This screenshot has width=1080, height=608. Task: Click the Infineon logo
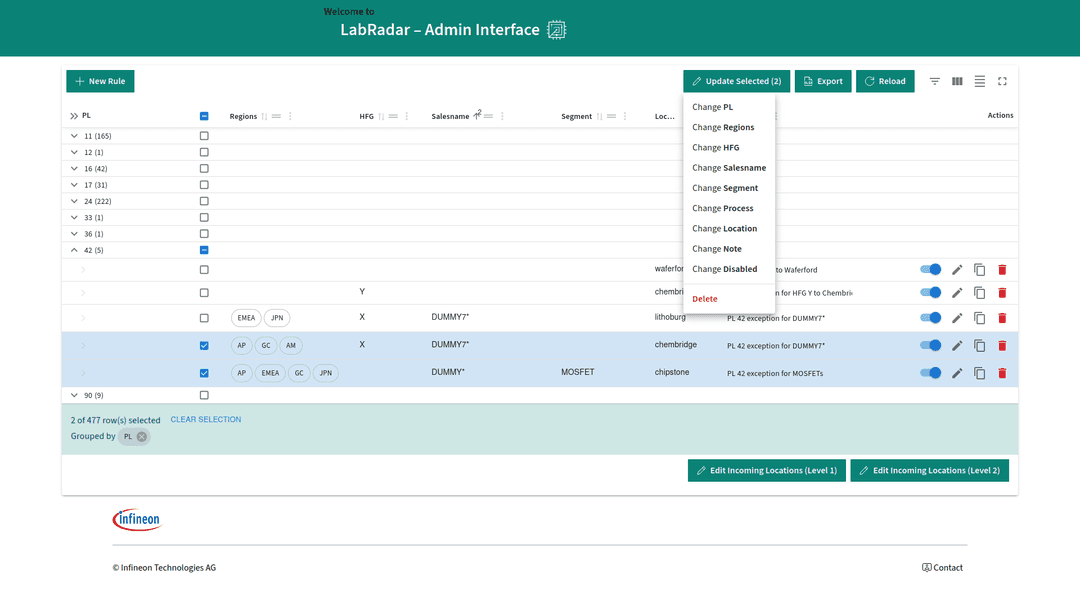136,520
